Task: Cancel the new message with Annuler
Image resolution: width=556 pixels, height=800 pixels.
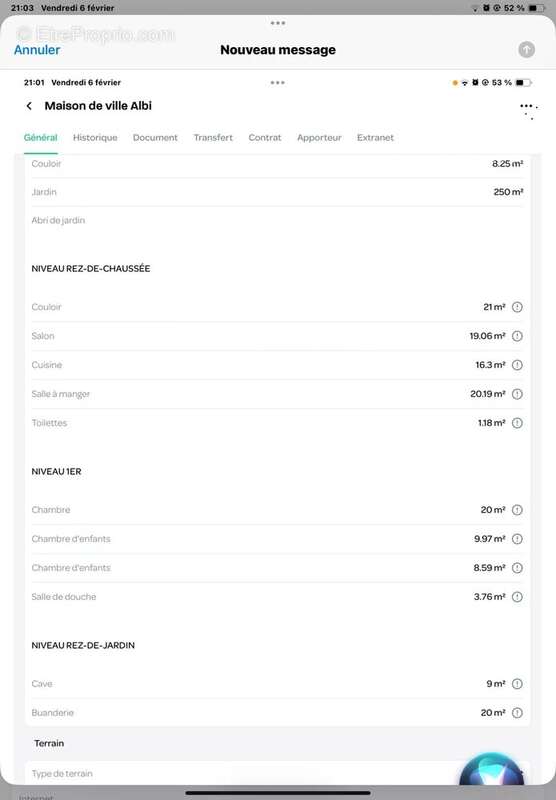Action: [37, 49]
